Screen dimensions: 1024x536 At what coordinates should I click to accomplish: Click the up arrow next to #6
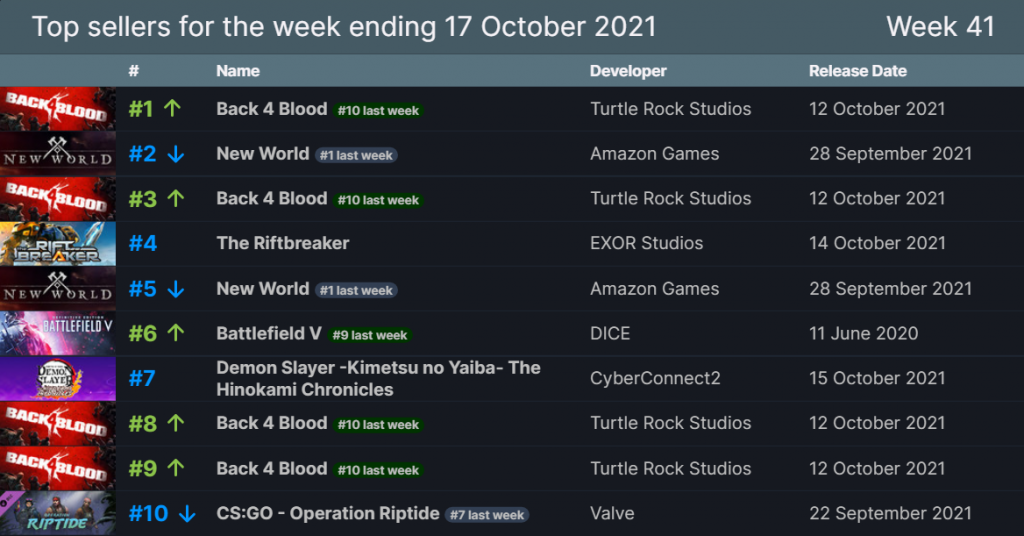tap(176, 333)
